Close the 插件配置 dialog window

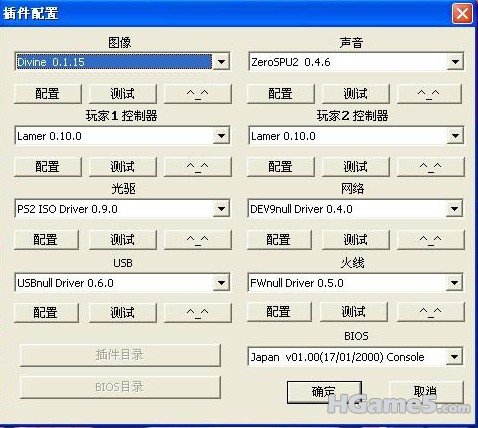pyautogui.click(x=462, y=14)
